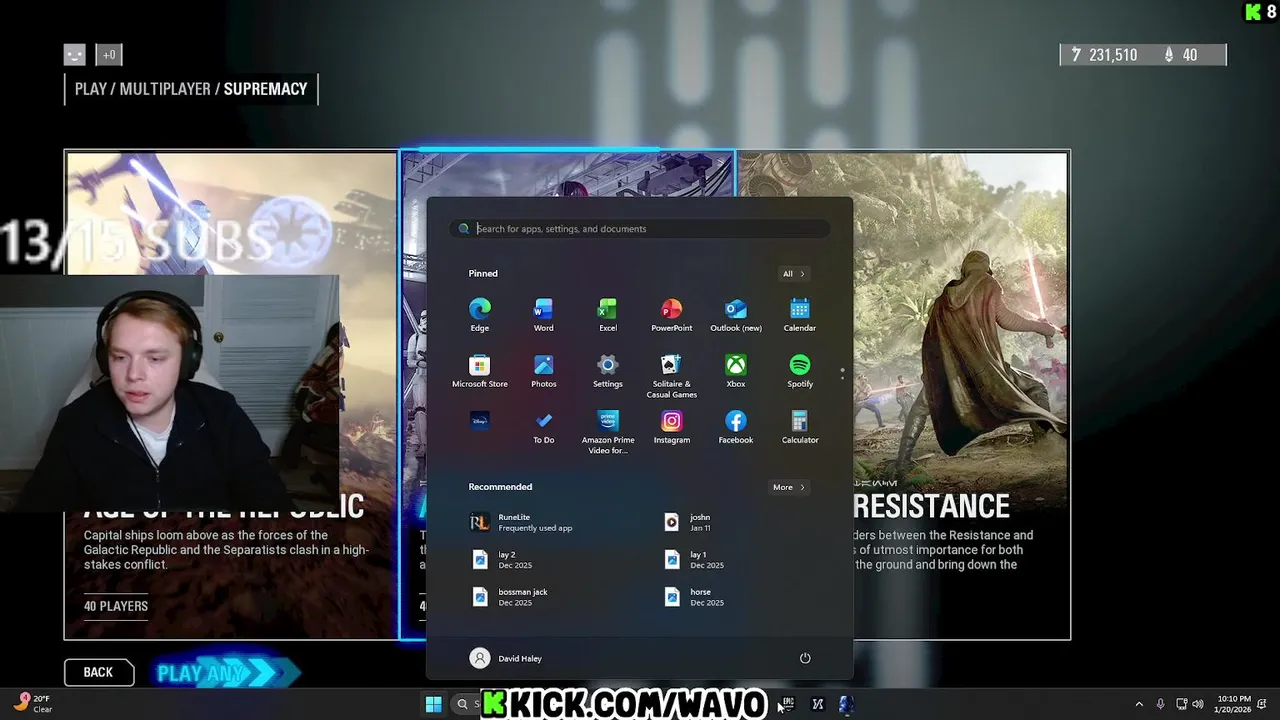1280x720 pixels.
Task: Show hidden system tray icons
Action: [1138, 704]
